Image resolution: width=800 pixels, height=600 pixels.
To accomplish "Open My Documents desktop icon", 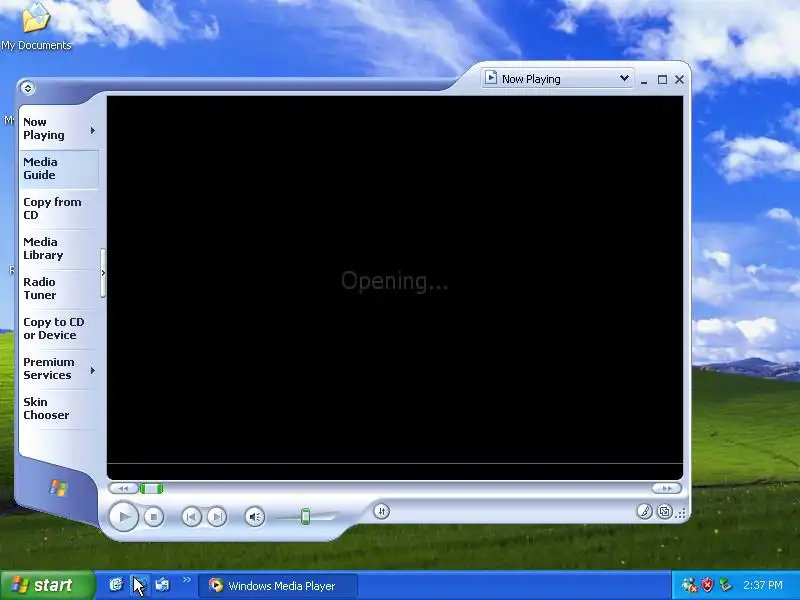I will pyautogui.click(x=36, y=26).
